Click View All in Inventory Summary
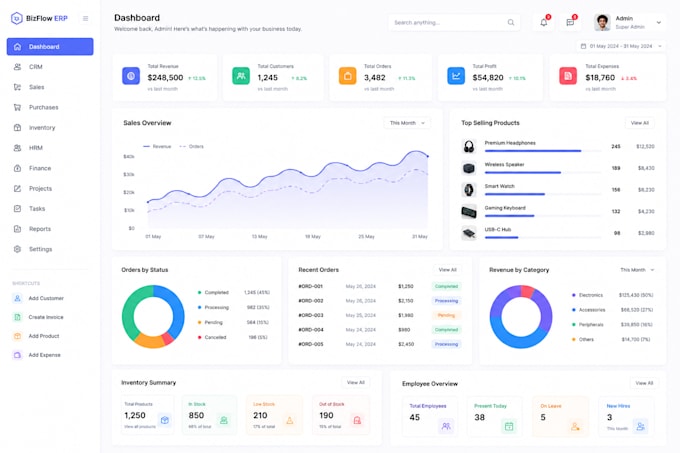This screenshot has width=680, height=453. pyautogui.click(x=356, y=382)
